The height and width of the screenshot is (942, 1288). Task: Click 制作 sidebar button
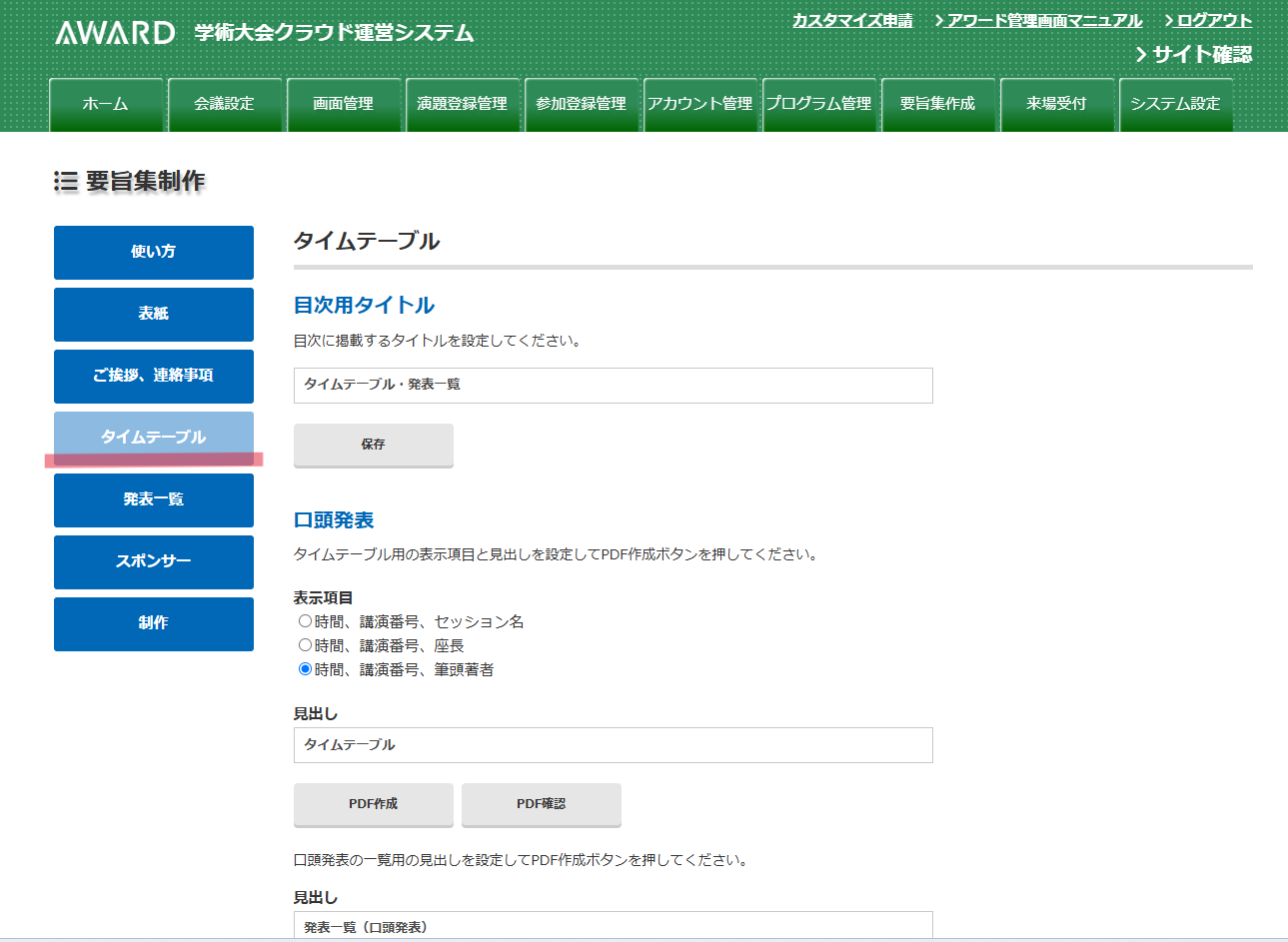click(x=154, y=623)
